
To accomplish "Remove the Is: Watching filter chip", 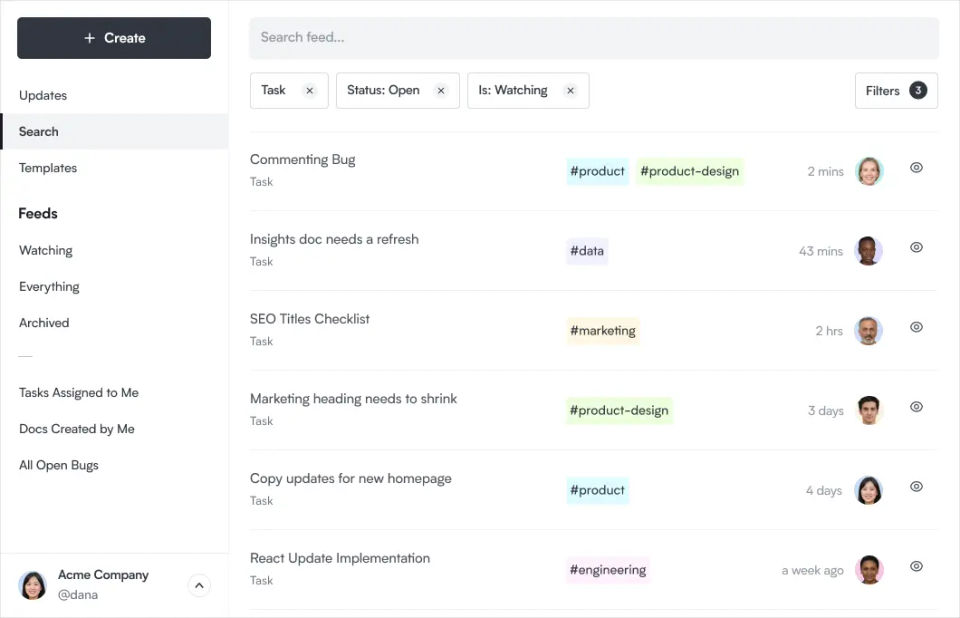I will click(x=570, y=91).
